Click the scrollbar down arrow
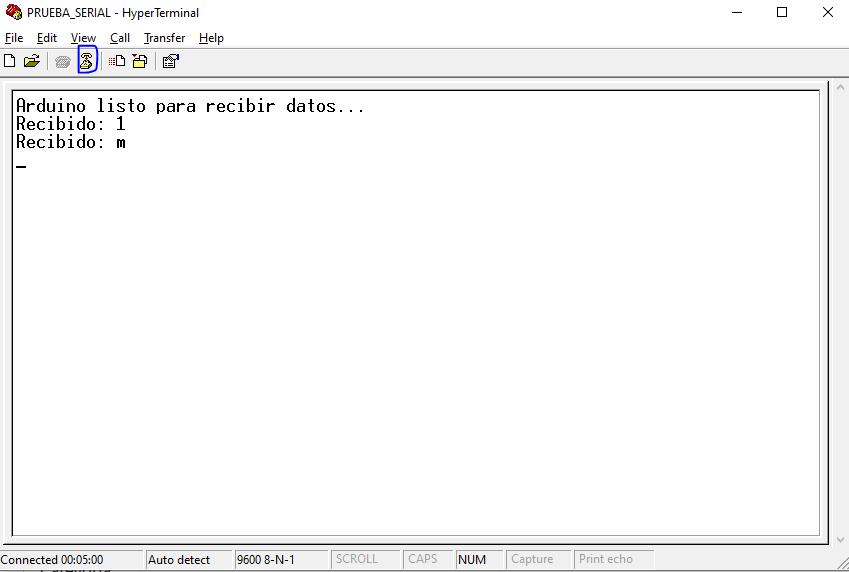 coord(839,540)
